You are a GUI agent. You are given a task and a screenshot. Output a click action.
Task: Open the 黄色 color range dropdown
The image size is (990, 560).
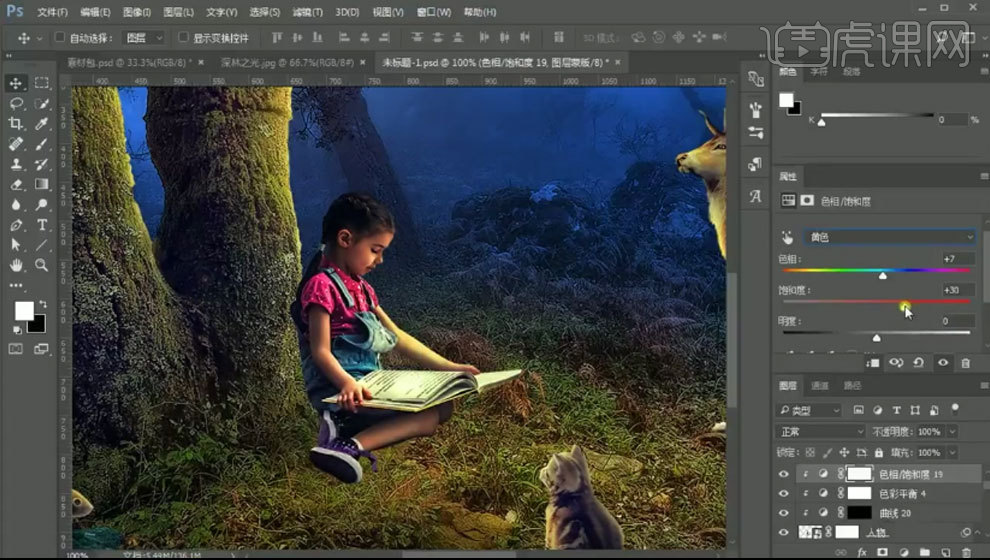pyautogui.click(x=889, y=237)
